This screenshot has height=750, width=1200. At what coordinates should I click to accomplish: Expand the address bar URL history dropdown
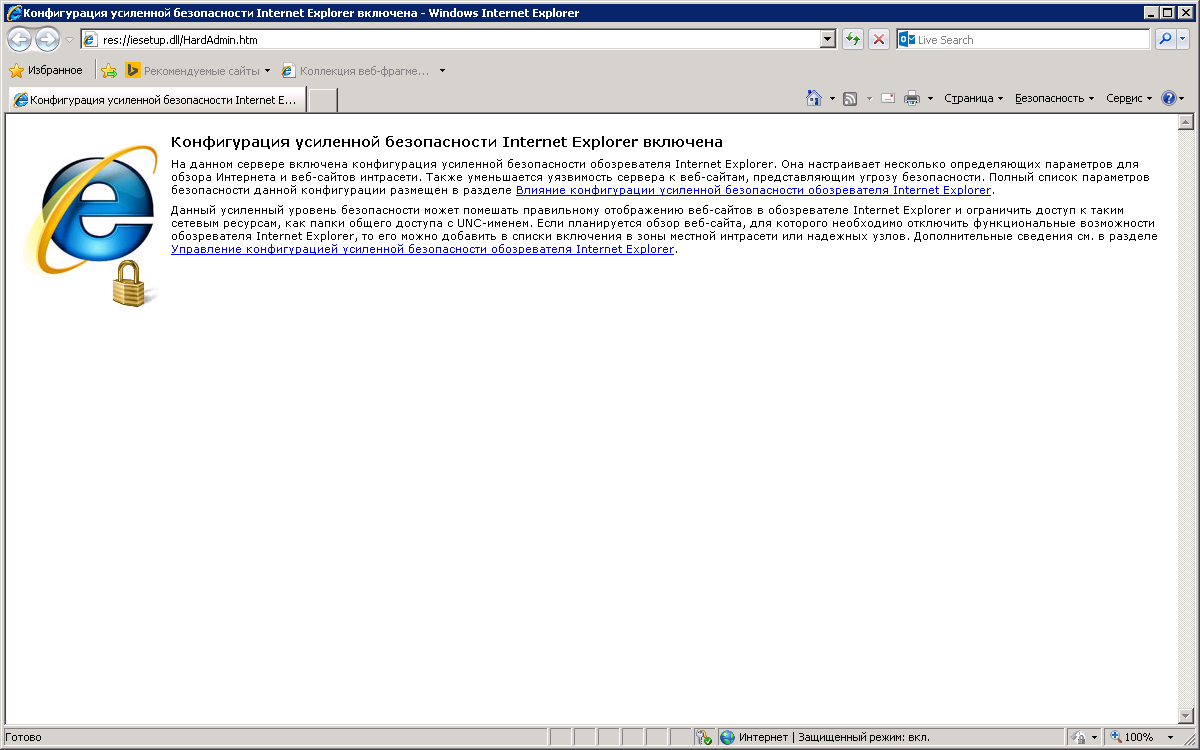point(828,40)
